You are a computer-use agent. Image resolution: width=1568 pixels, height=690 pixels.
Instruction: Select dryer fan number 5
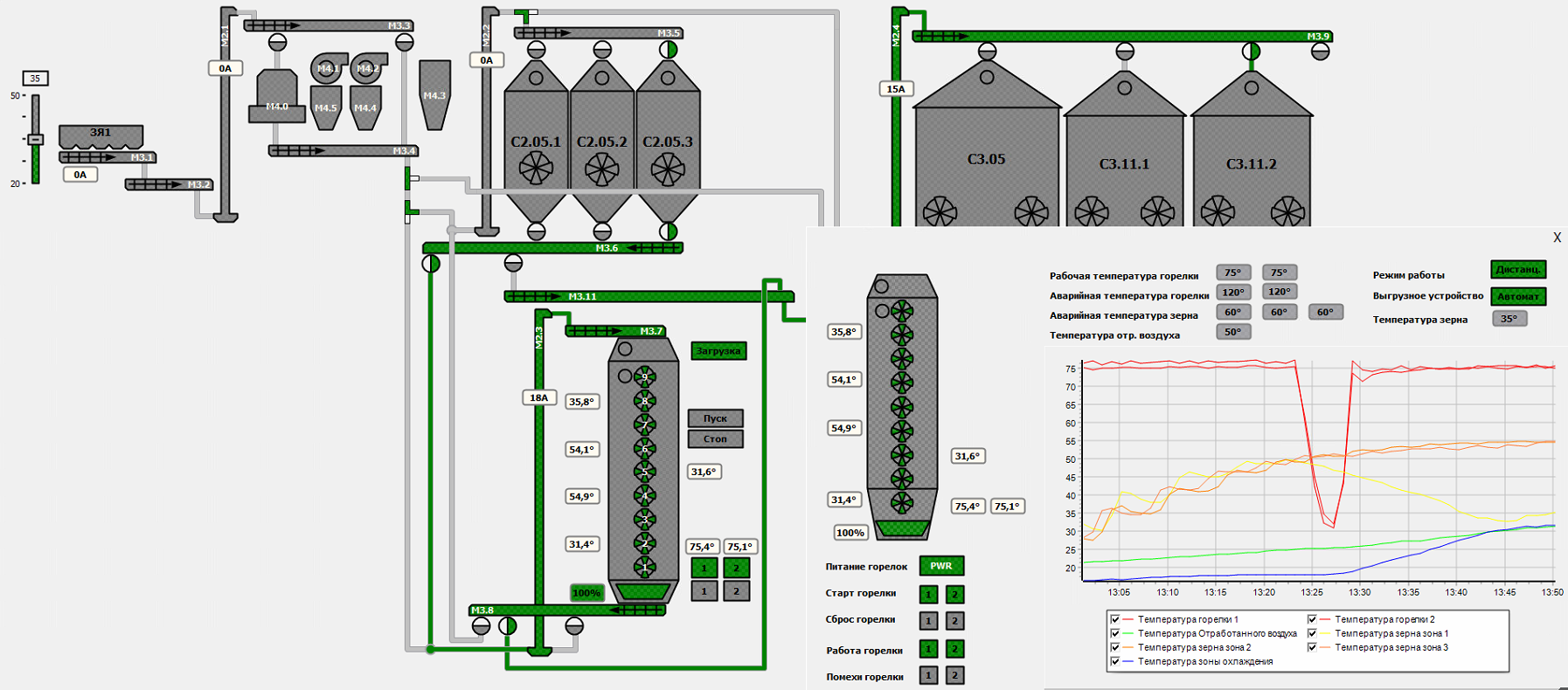645,472
